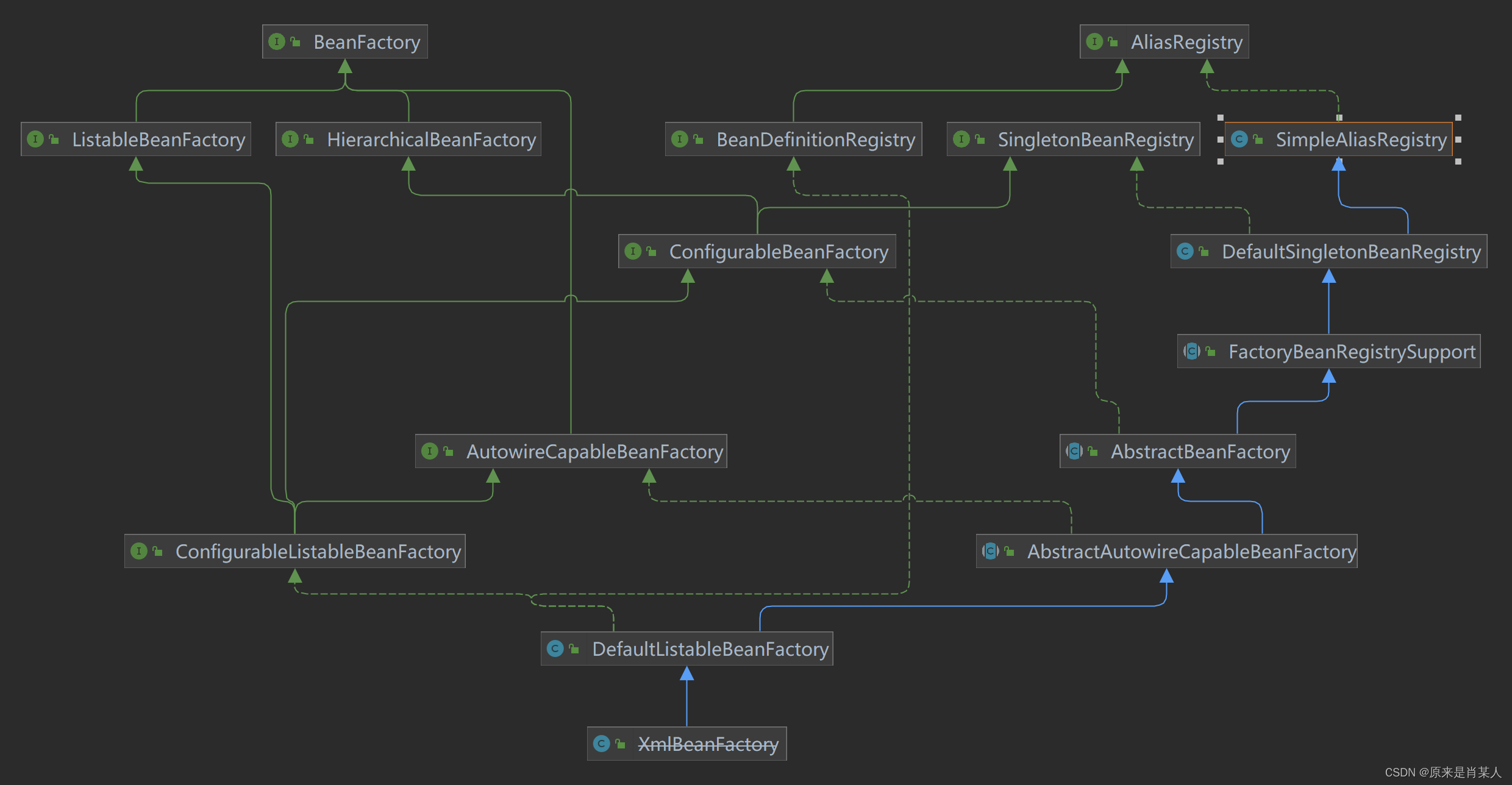Image resolution: width=1512 pixels, height=785 pixels.
Task: Click the class icon of DefaultListableBeanFactory
Action: click(x=555, y=649)
